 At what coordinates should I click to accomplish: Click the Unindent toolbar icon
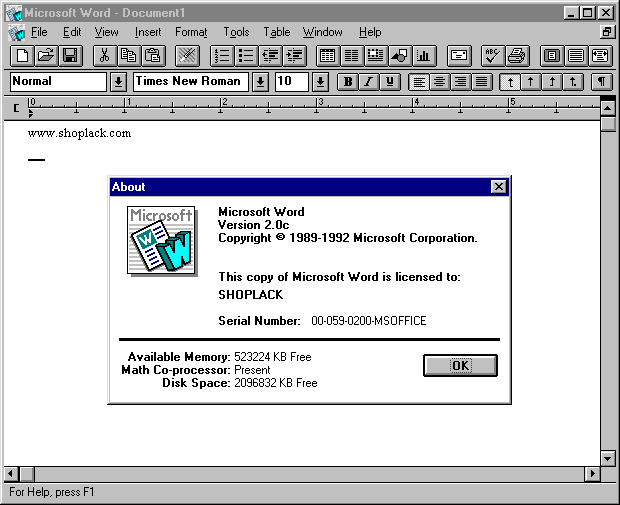(x=270, y=56)
